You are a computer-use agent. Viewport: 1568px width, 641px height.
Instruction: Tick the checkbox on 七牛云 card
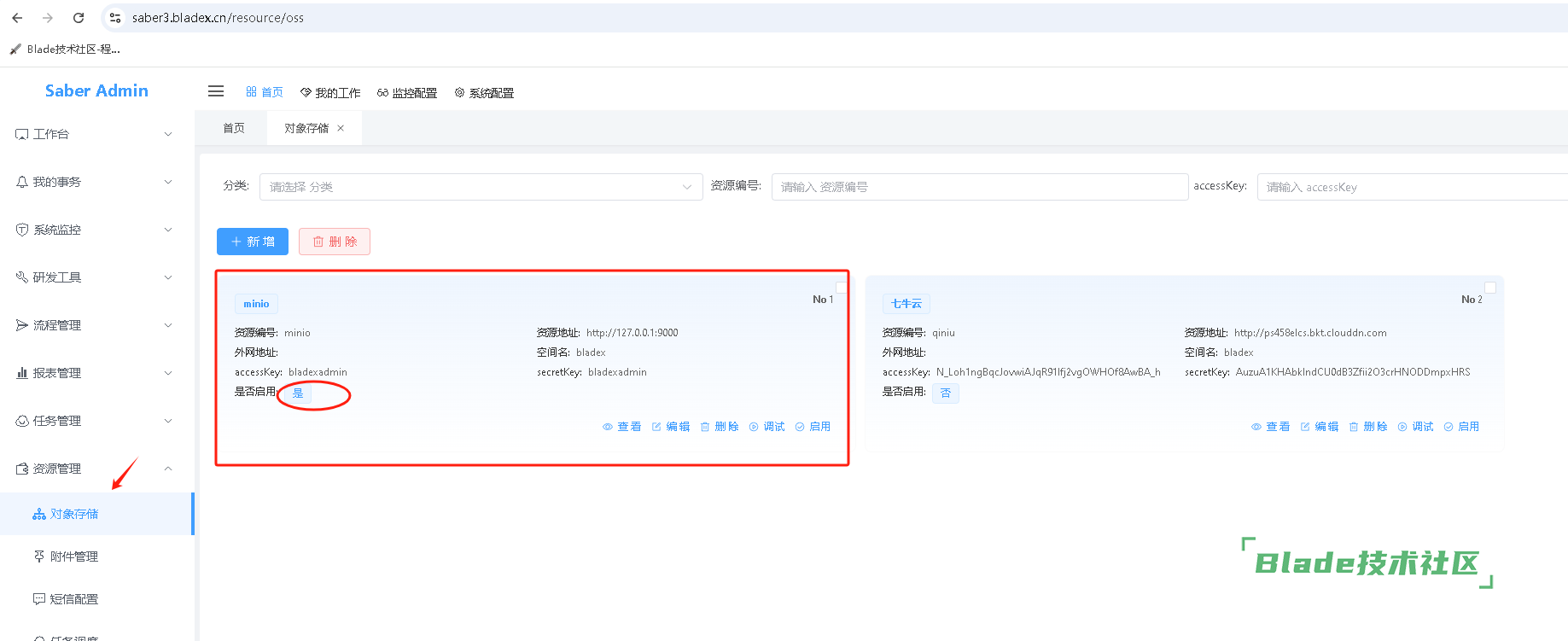[1490, 288]
